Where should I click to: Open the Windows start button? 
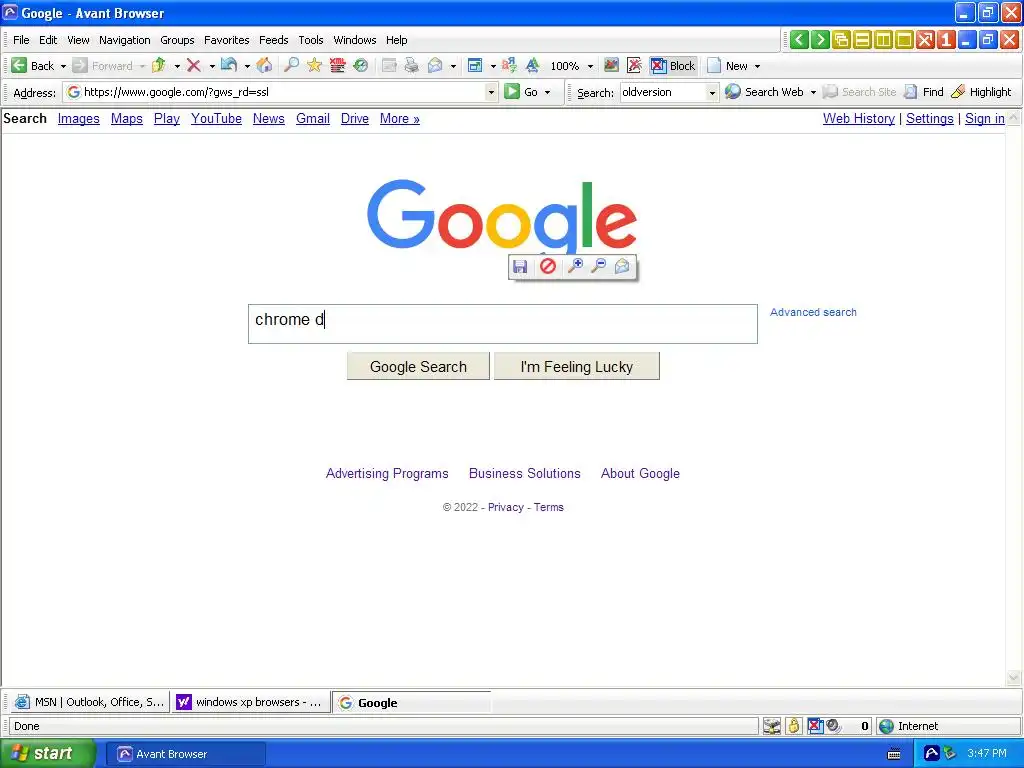(48, 754)
